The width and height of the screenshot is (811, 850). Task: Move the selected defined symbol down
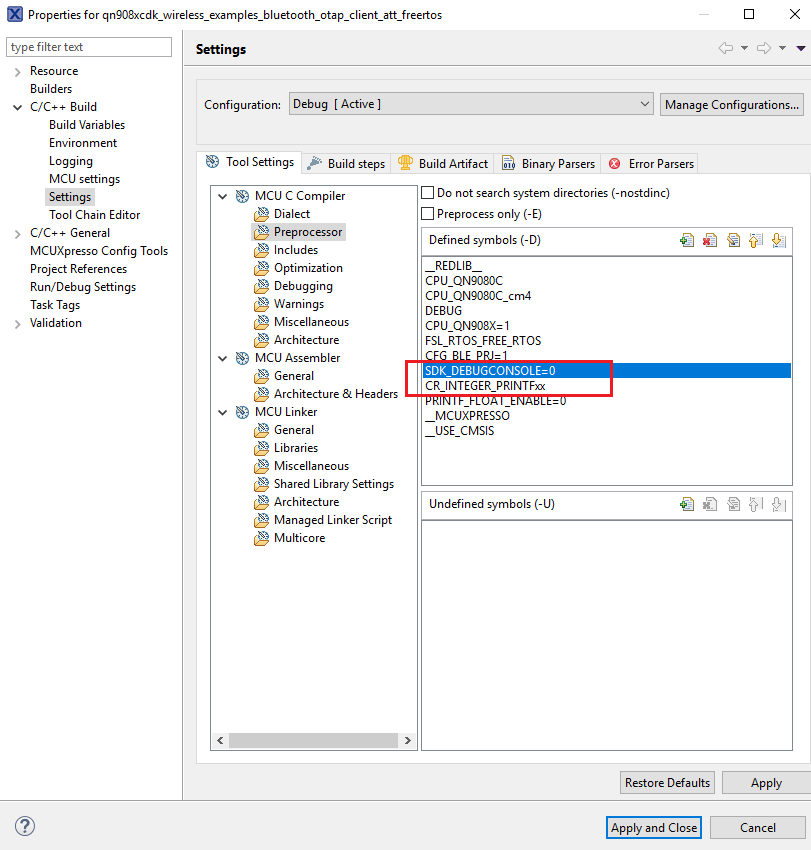click(x=778, y=240)
